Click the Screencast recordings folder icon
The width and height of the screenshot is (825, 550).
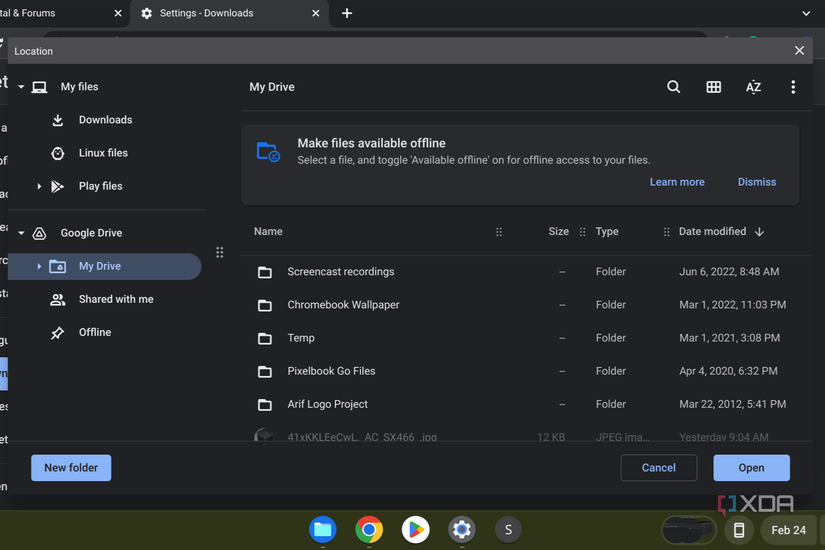coord(265,272)
